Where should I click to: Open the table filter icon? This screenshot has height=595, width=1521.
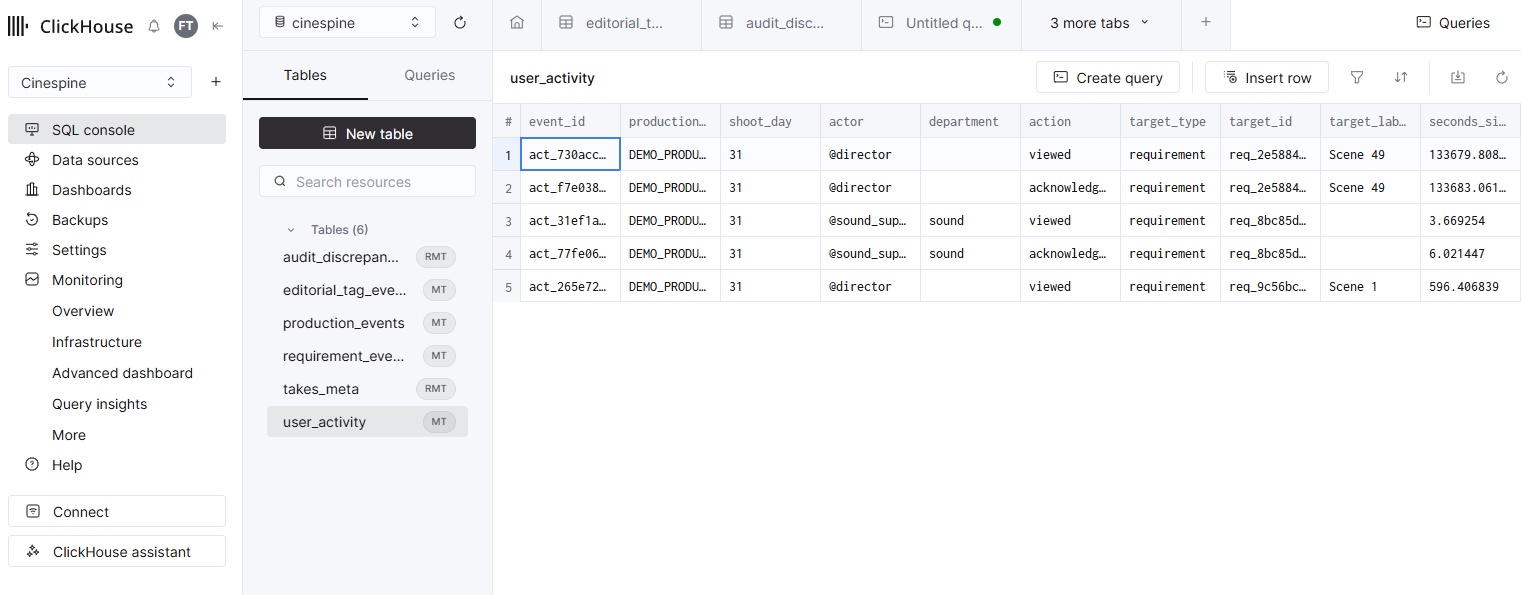click(1357, 77)
